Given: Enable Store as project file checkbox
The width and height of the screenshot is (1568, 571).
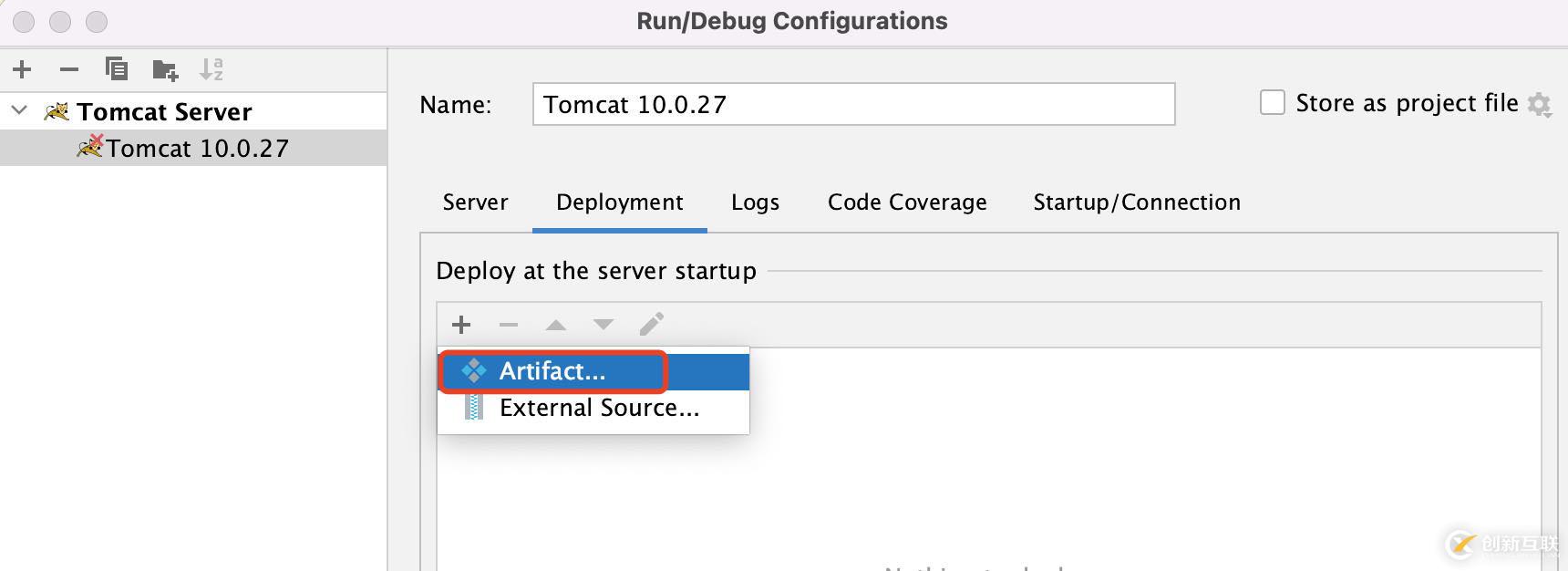Looking at the screenshot, I should pos(1273,102).
